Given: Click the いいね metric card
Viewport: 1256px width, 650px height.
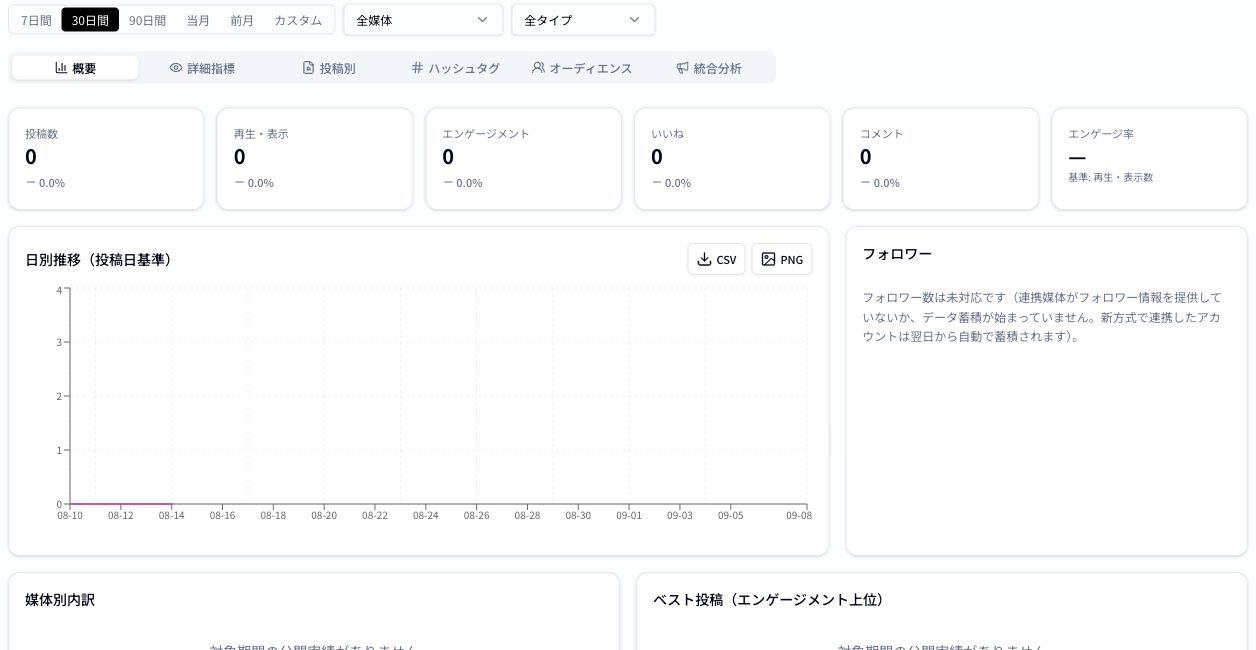Looking at the screenshot, I should [x=732, y=159].
